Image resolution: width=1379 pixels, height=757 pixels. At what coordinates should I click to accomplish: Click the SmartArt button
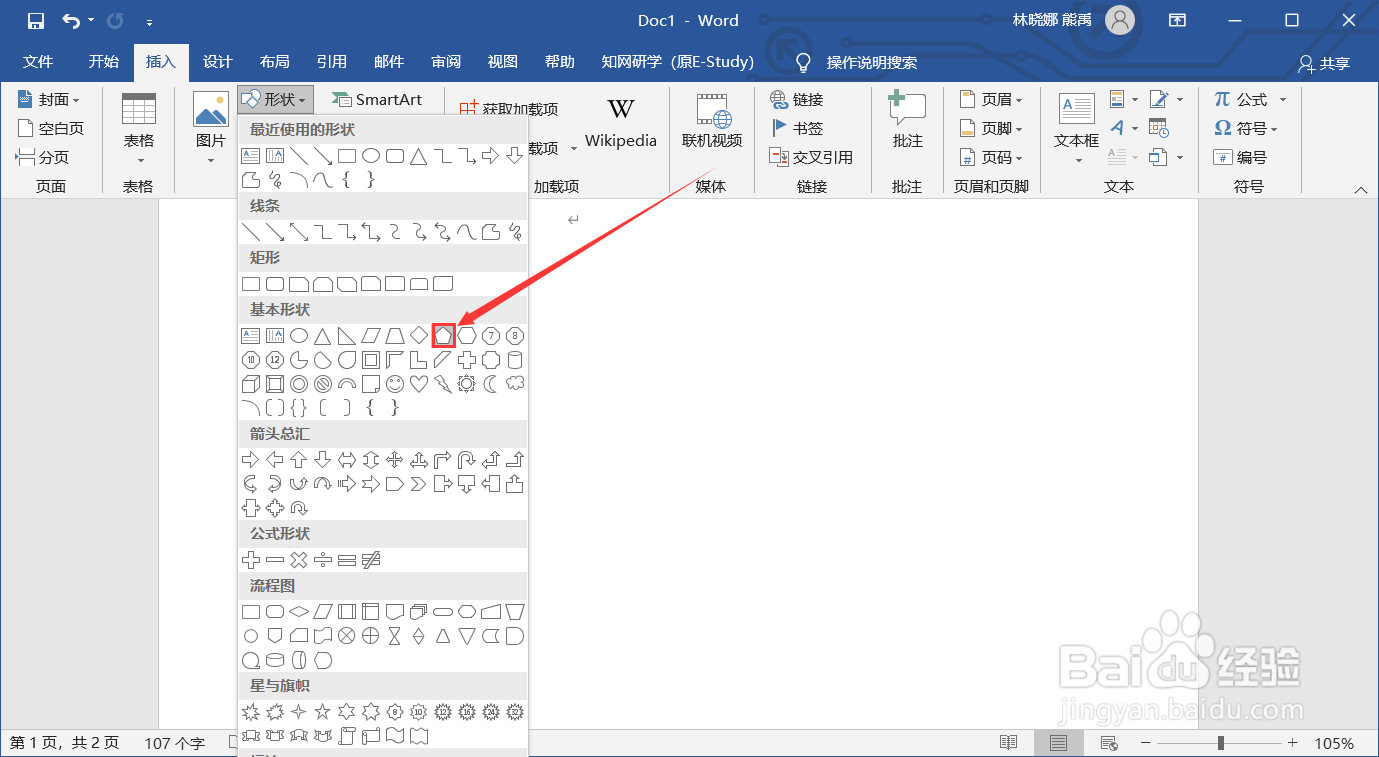[377, 99]
